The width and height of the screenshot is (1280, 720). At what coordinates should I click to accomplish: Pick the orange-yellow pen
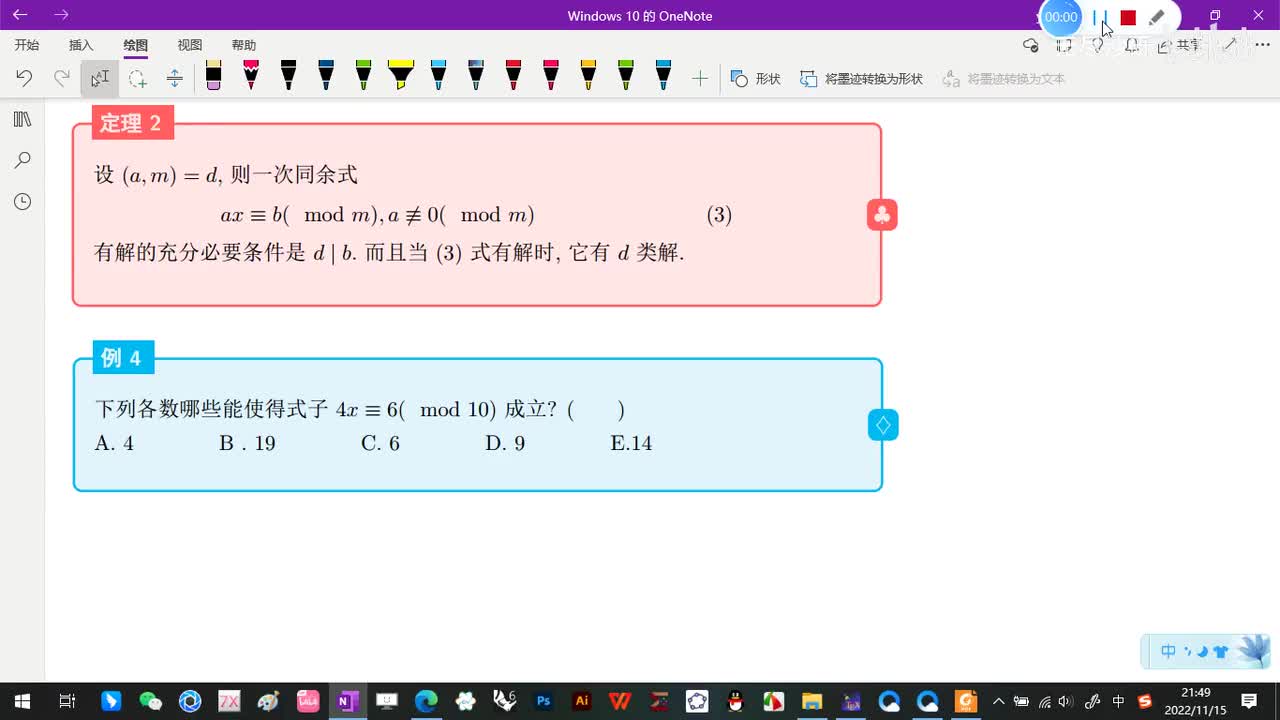click(x=588, y=75)
